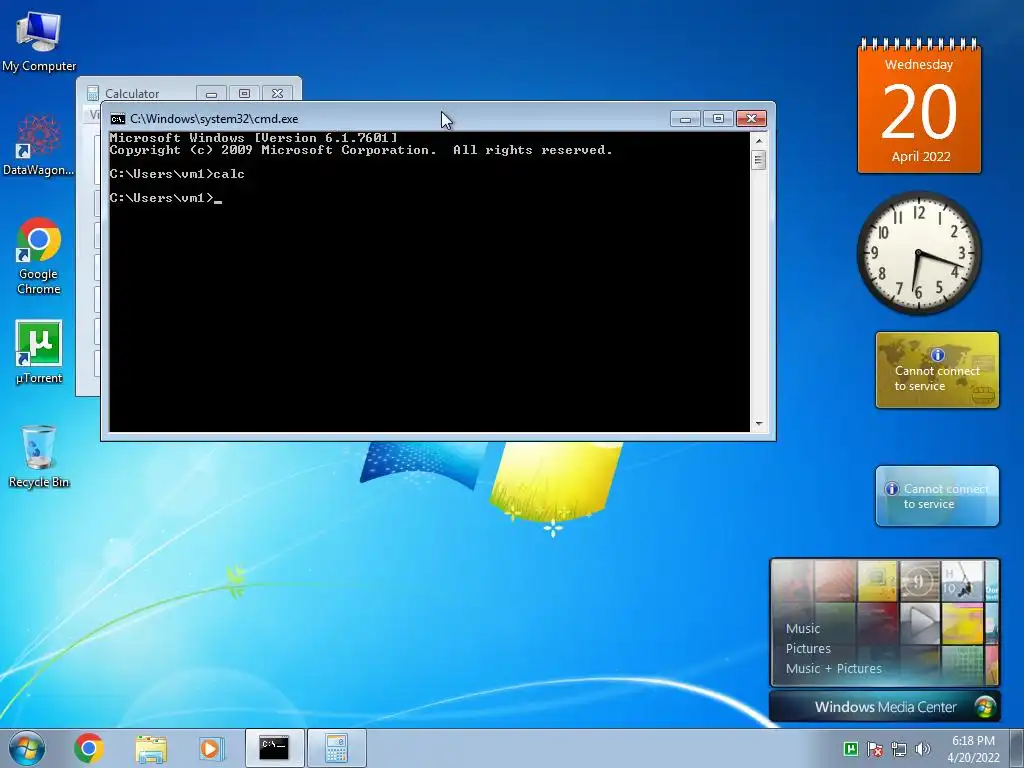Maximize the Calculator window
1024x768 pixels.
click(244, 94)
